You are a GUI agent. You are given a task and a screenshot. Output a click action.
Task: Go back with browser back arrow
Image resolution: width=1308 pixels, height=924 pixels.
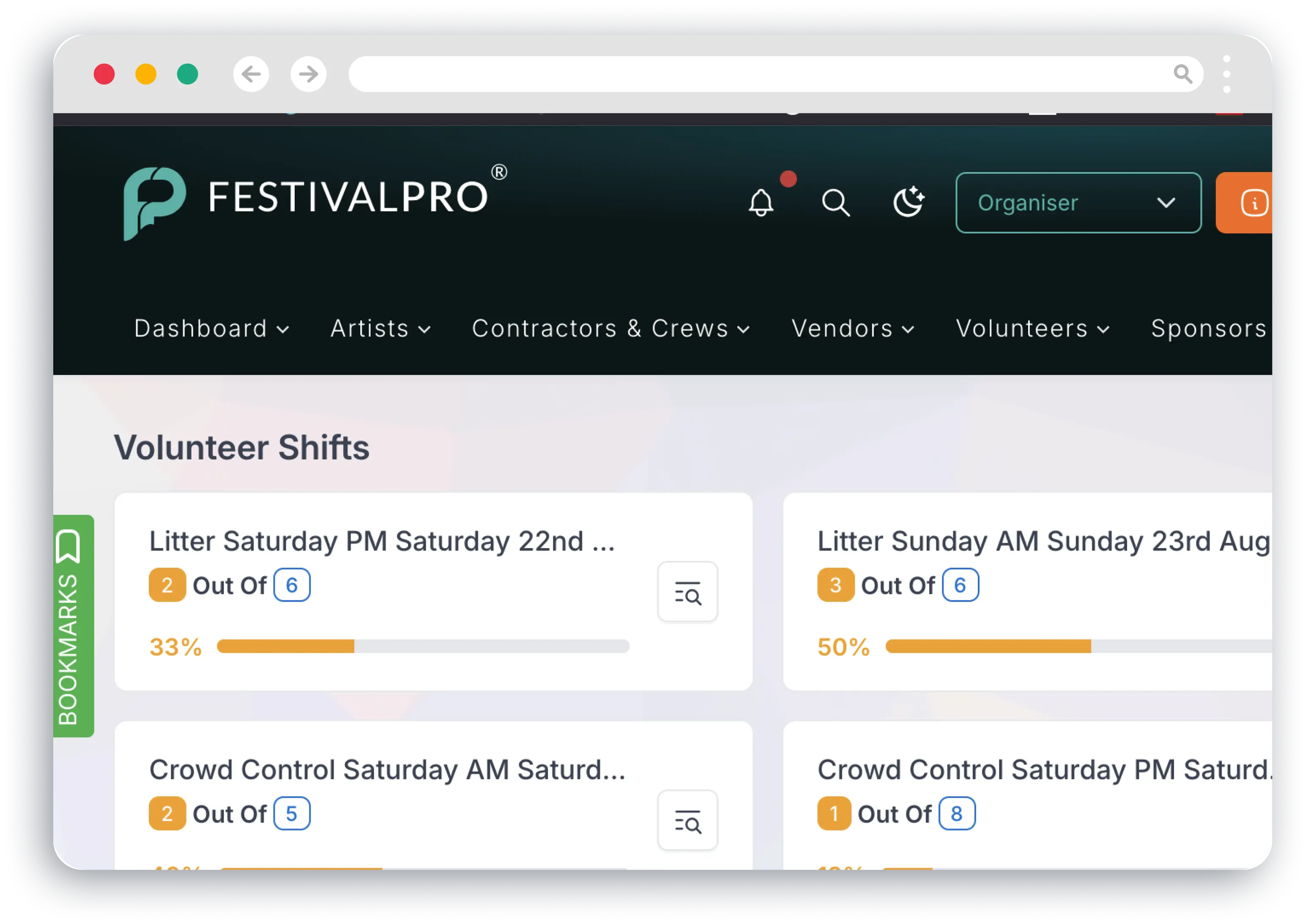click(x=251, y=74)
